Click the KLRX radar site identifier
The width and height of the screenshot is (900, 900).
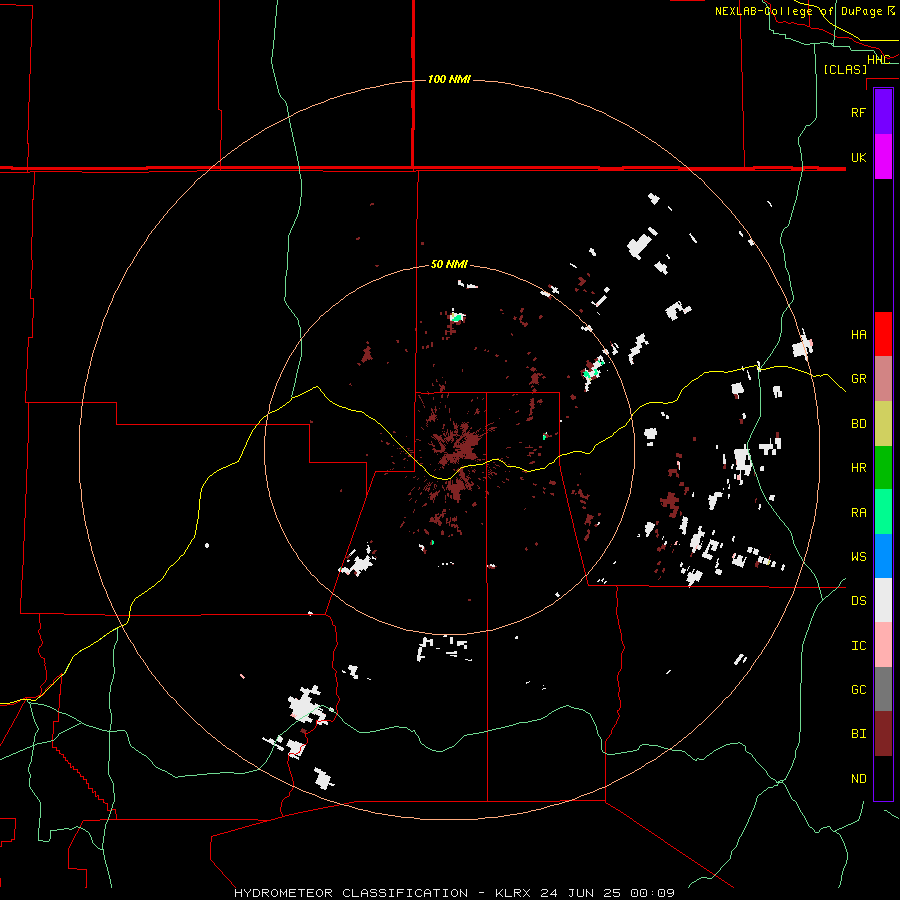click(x=515, y=893)
